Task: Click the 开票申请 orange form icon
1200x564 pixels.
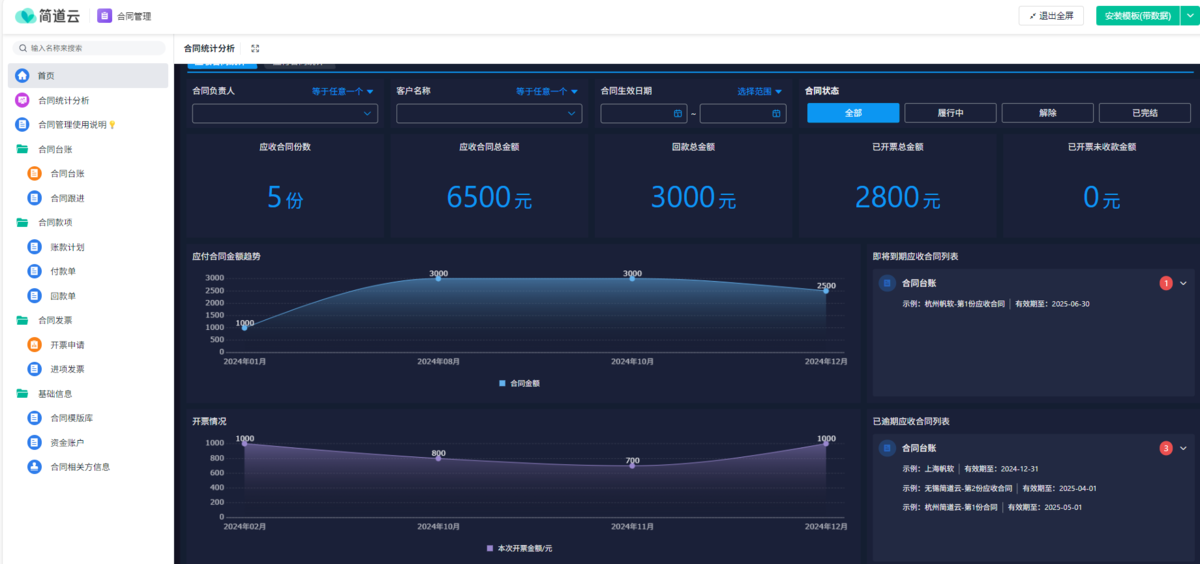Action: tap(35, 345)
